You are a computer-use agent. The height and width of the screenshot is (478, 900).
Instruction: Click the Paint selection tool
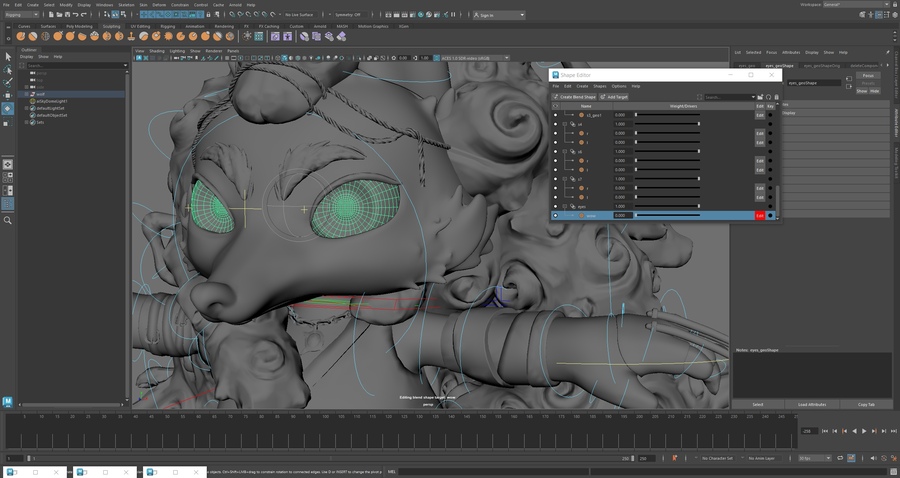tap(8, 82)
